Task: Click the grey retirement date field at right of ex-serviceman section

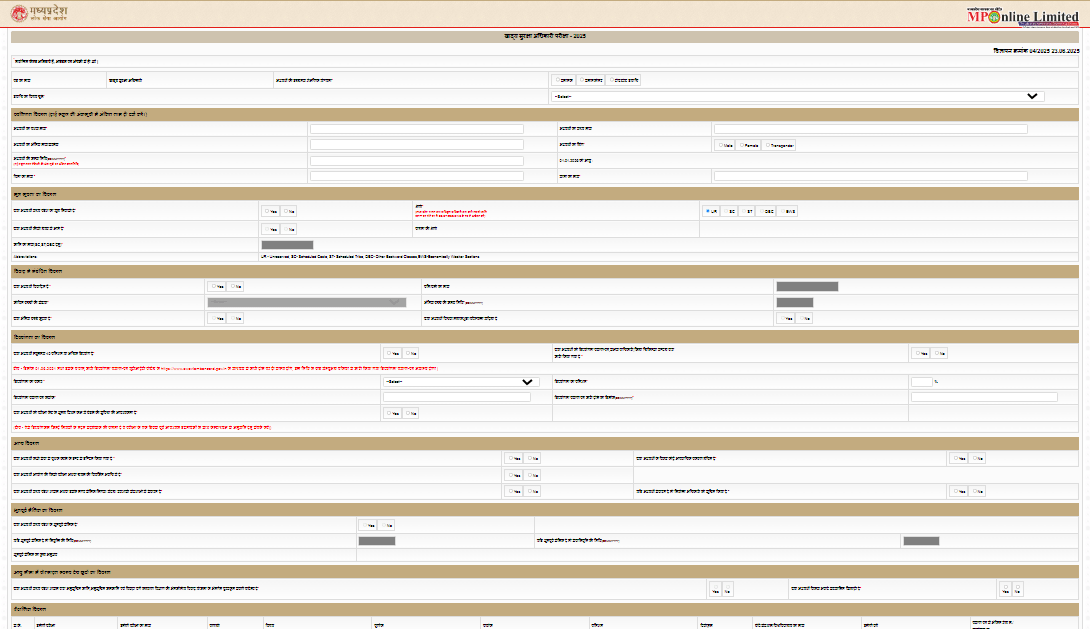Action: pyautogui.click(x=921, y=541)
